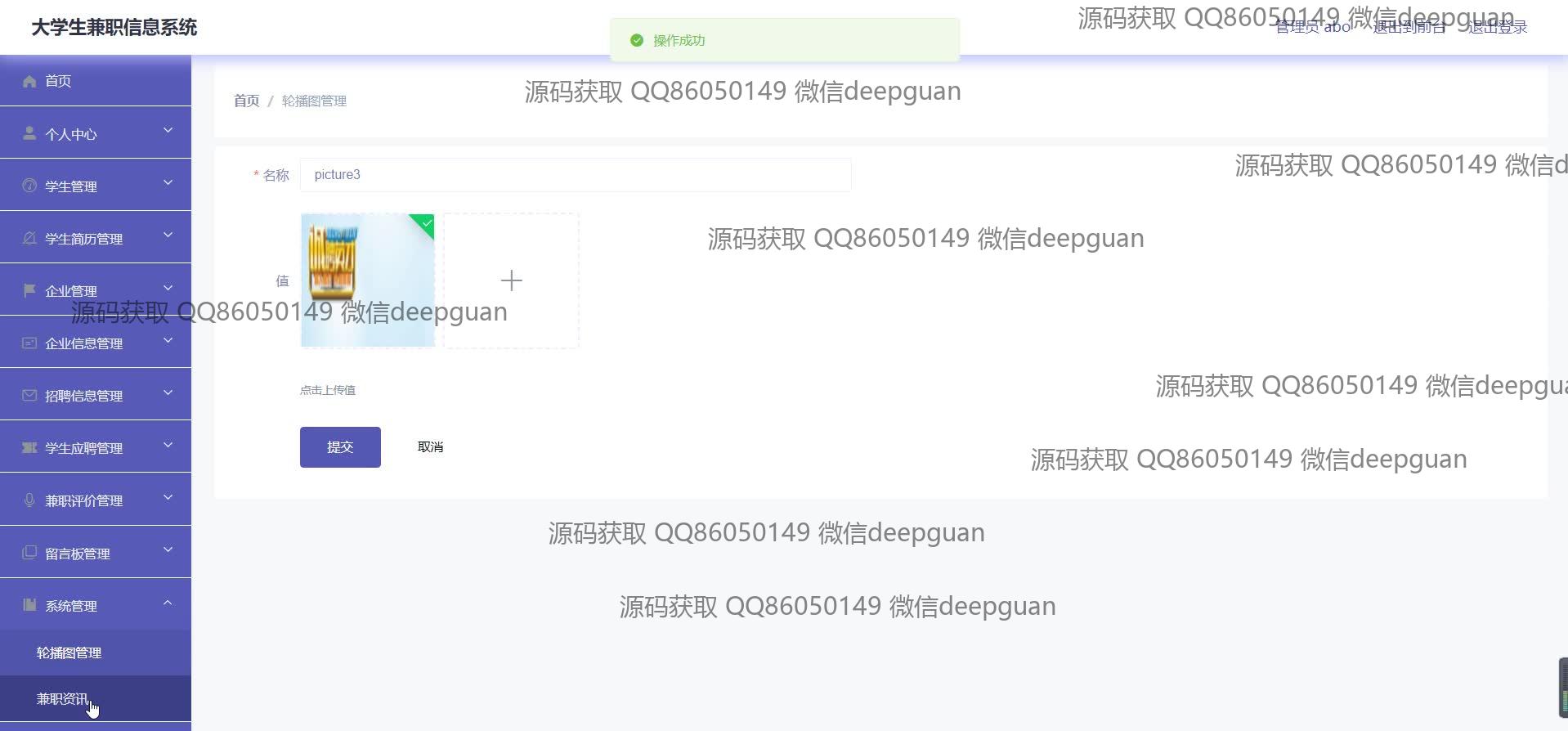This screenshot has height=731, width=1568.
Task: Select the 系统管理 menu label
Action: 71,606
